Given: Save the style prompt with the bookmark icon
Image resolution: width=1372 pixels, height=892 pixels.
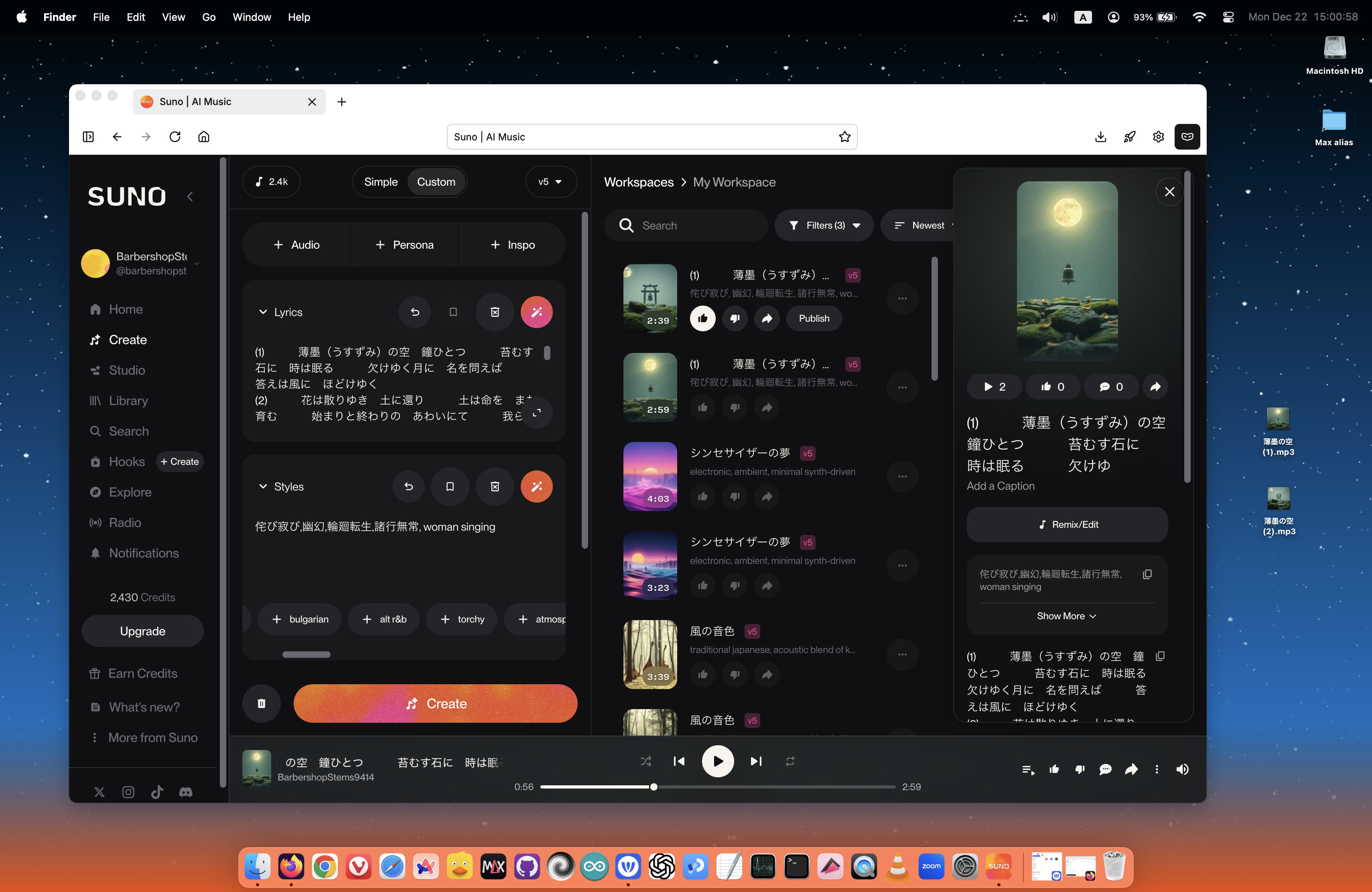Looking at the screenshot, I should tap(450, 487).
